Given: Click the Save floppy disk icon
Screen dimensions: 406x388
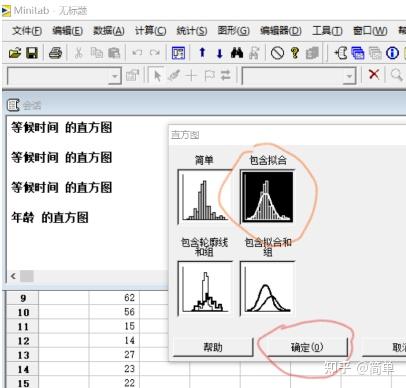Looking at the screenshot, I should pos(32,53).
